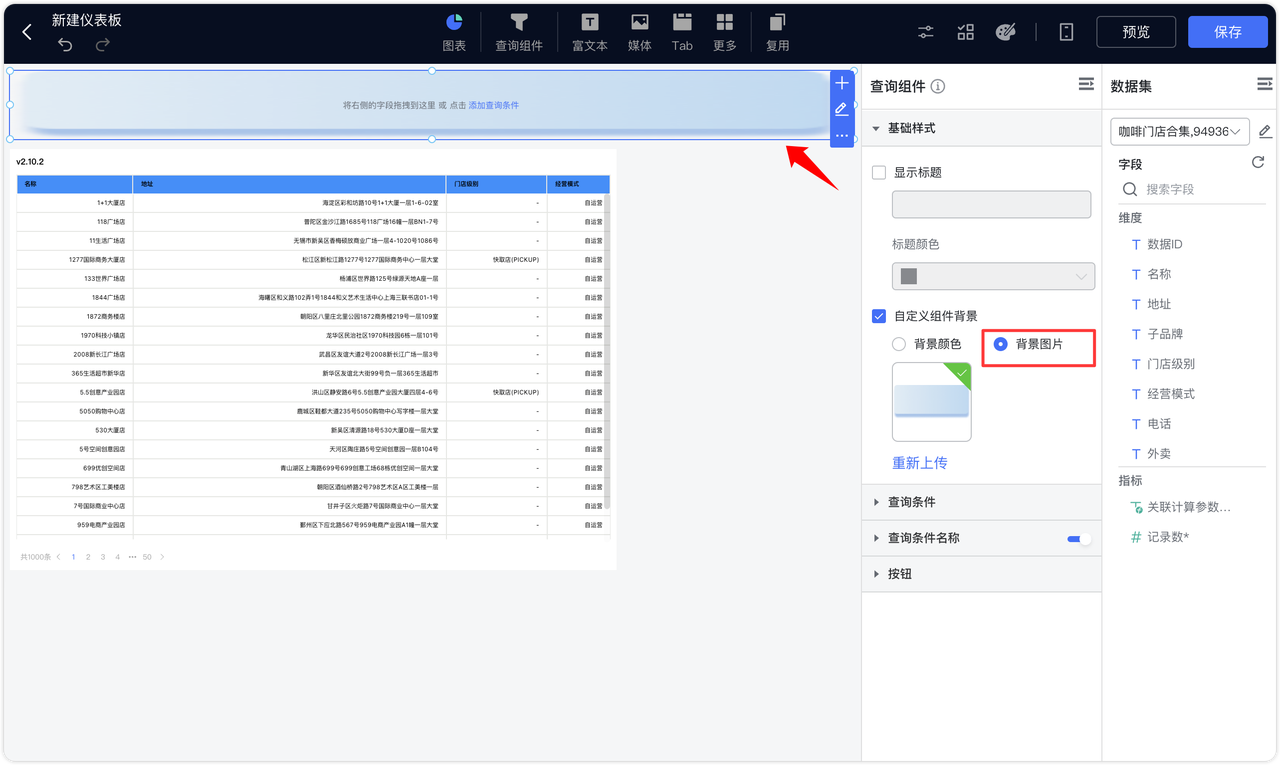Expand the 按钮 section
Screen dimensions: 1280x765
point(981,574)
